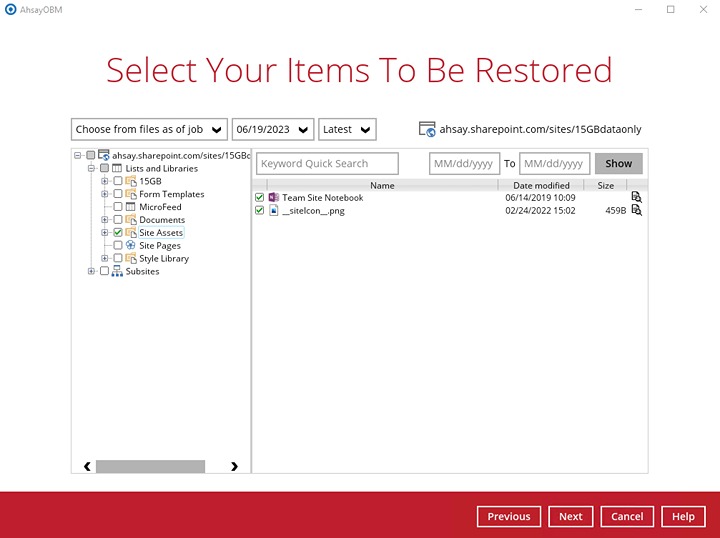Image resolution: width=720 pixels, height=538 pixels.
Task: Check the Form Templates checkbox
Action: point(118,194)
